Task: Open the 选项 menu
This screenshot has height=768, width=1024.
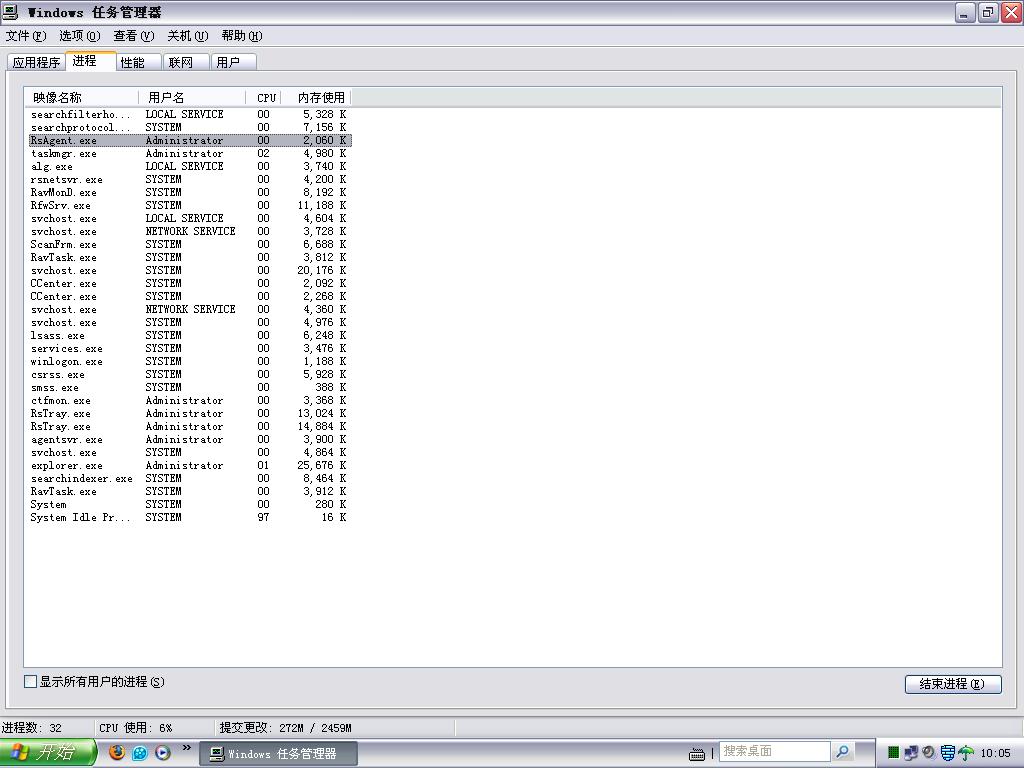Action: tap(80, 36)
